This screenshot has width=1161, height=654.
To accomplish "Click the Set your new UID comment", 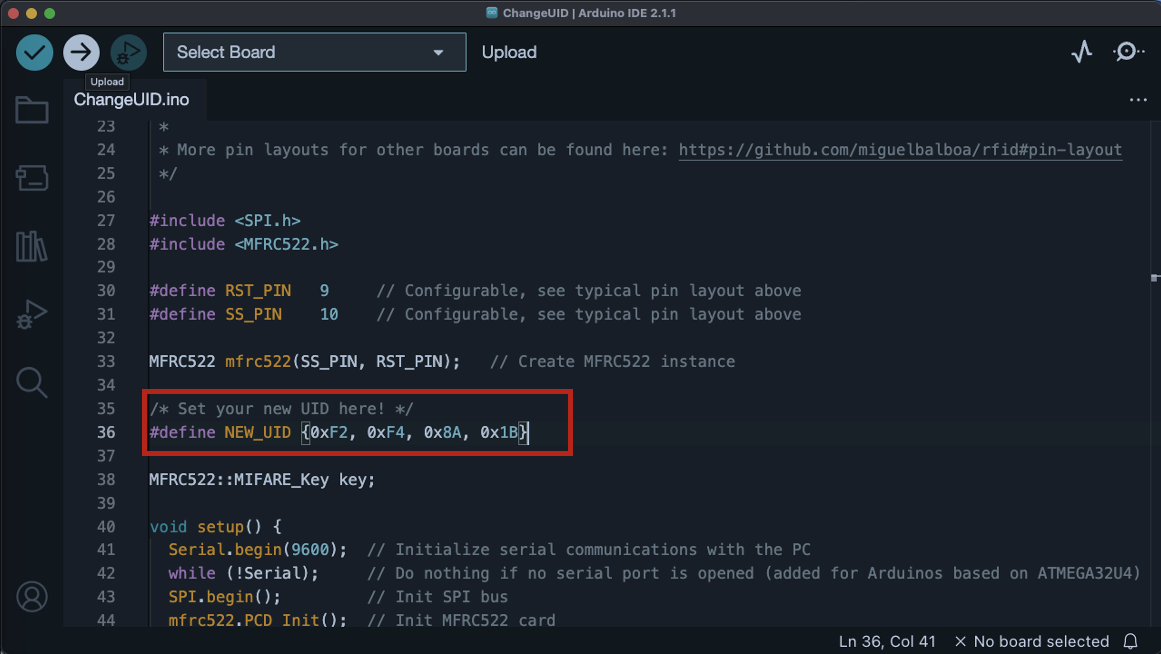I will [x=281, y=409].
